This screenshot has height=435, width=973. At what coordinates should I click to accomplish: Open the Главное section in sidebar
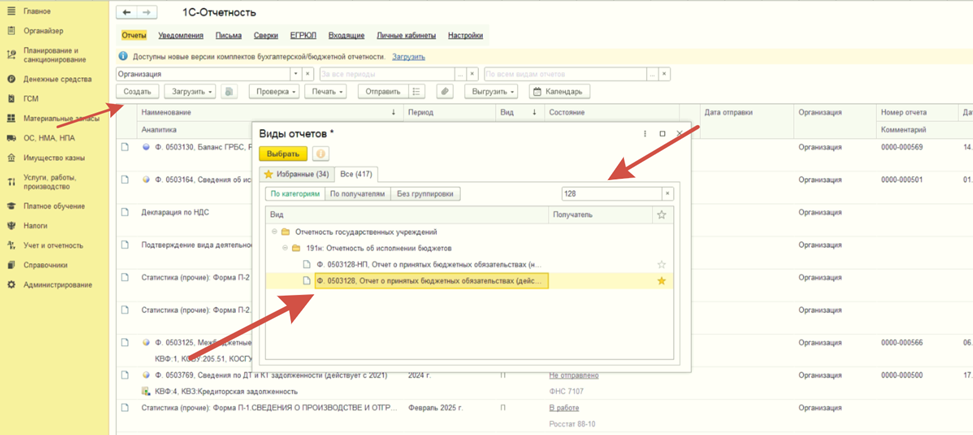tap(37, 11)
